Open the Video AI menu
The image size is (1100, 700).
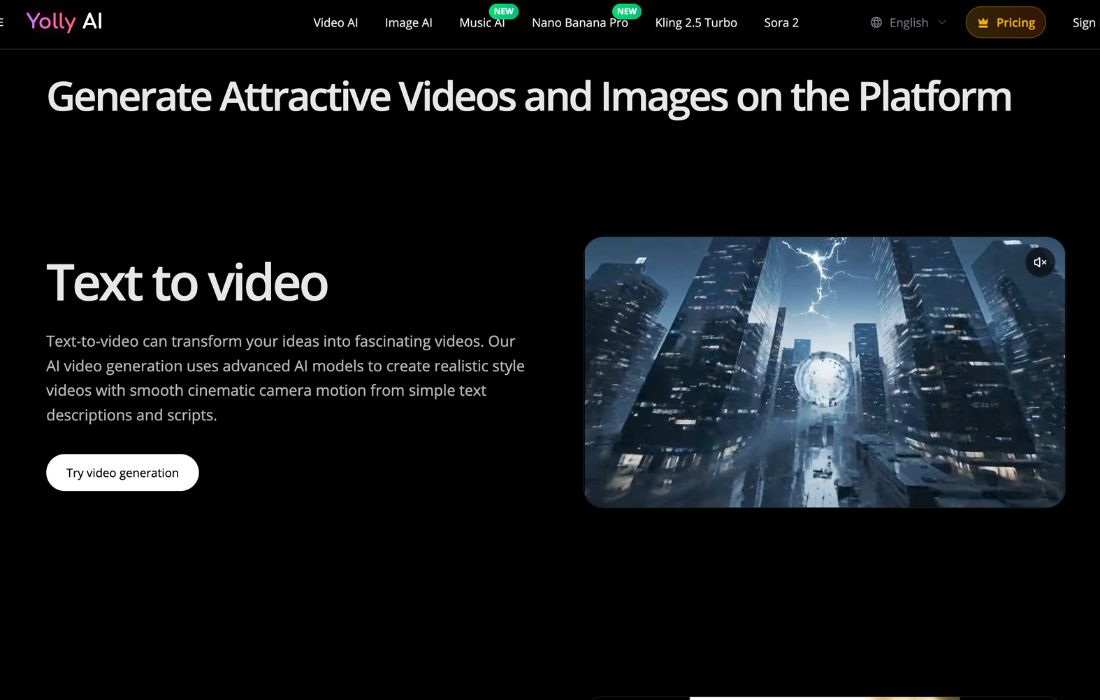tap(335, 23)
